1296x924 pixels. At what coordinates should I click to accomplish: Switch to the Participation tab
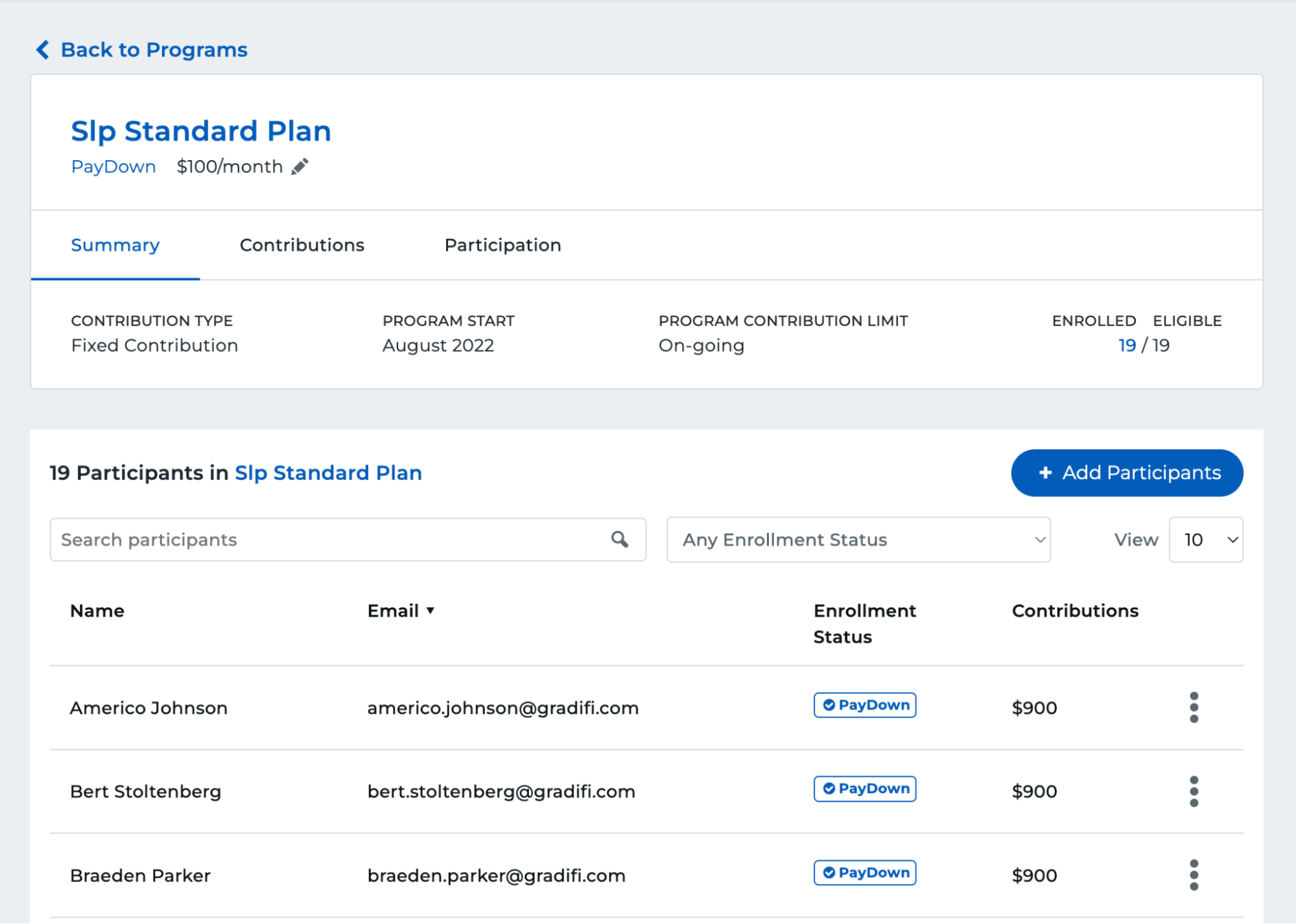pos(502,245)
